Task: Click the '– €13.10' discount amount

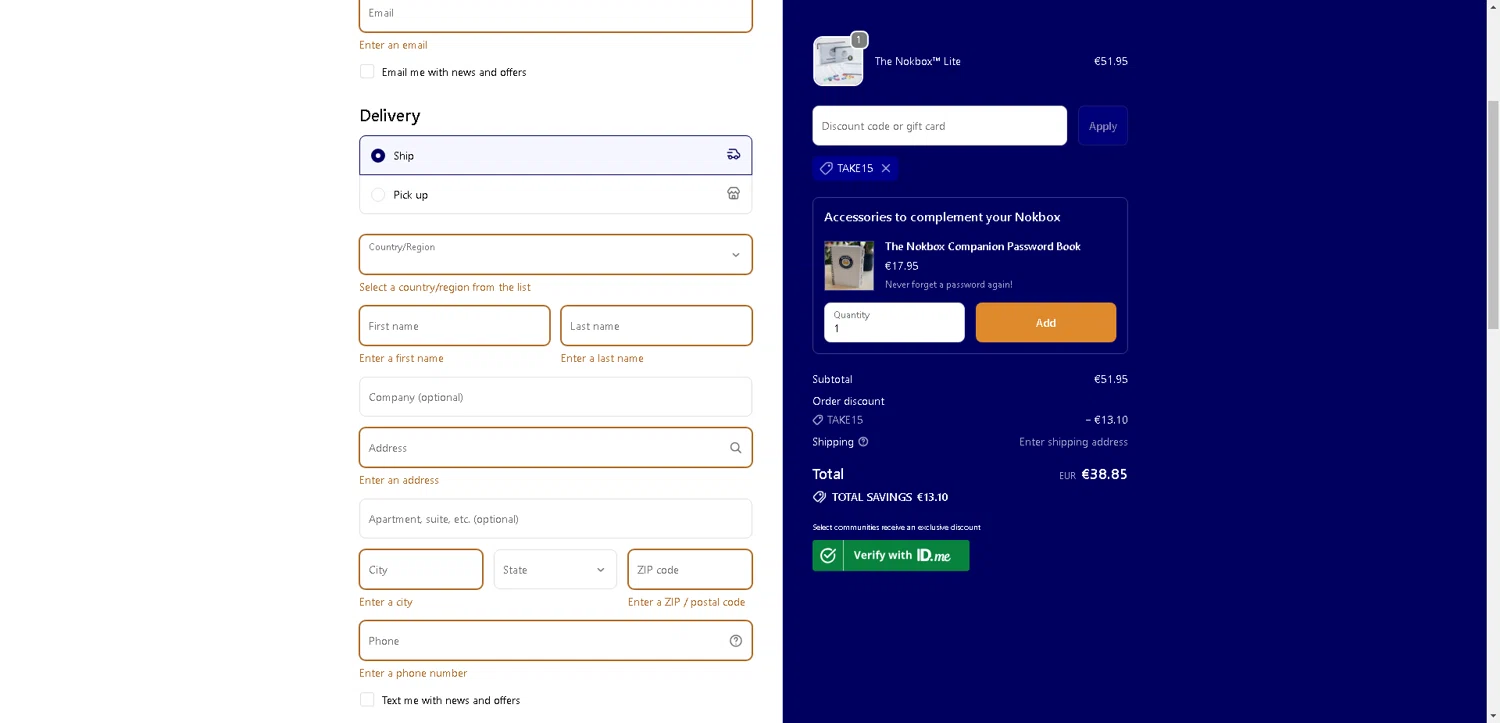Action: pyautogui.click(x=1106, y=420)
